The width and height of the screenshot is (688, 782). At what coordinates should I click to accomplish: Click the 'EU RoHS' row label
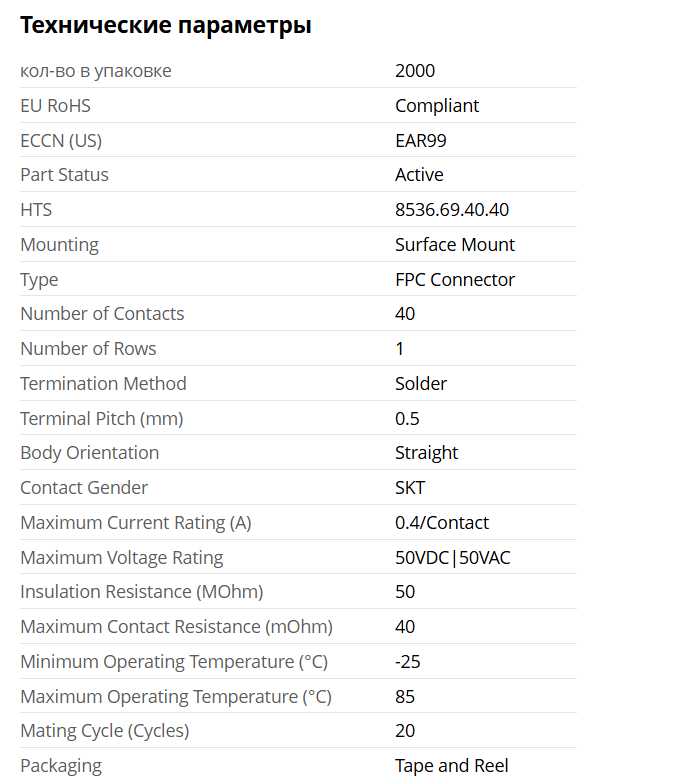(x=55, y=106)
